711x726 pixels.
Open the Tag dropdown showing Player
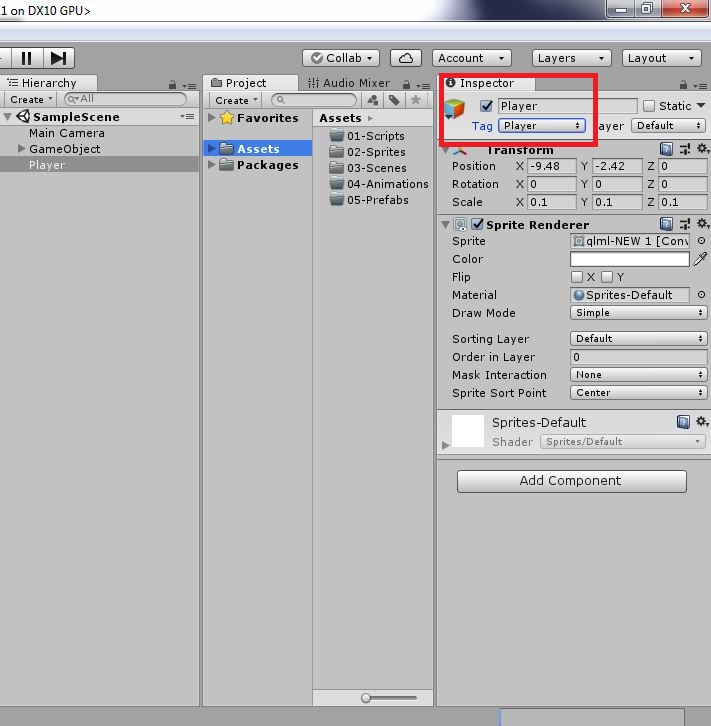tap(541, 126)
